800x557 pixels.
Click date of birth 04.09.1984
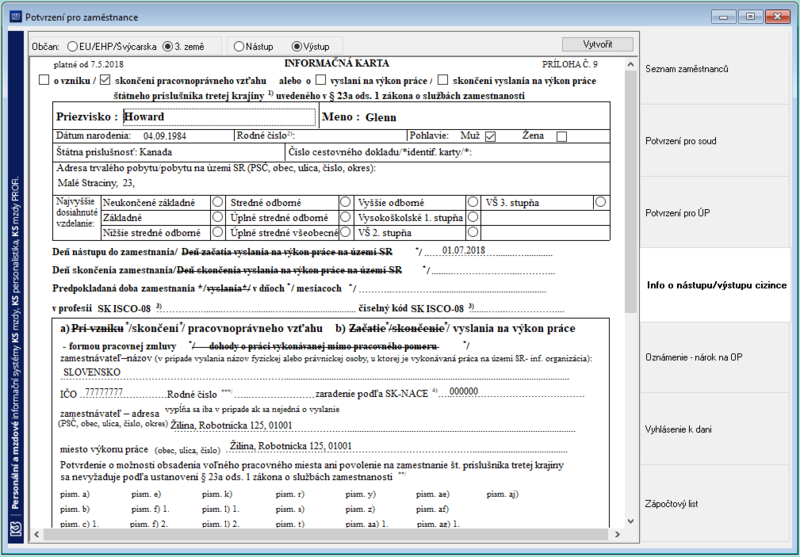point(164,136)
